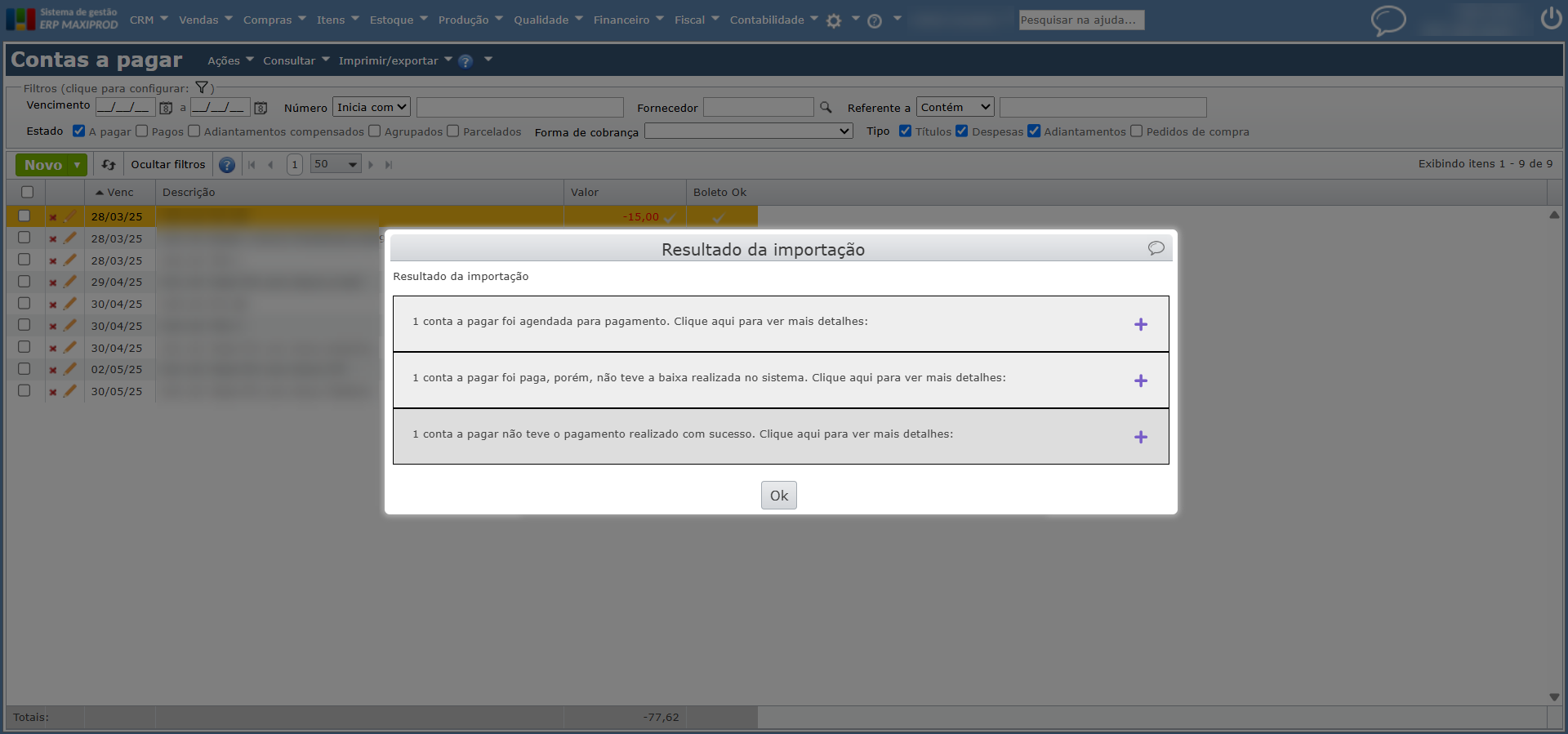Open the Forma de cobrança dropdown
The height and width of the screenshot is (734, 1568).
tap(749, 131)
